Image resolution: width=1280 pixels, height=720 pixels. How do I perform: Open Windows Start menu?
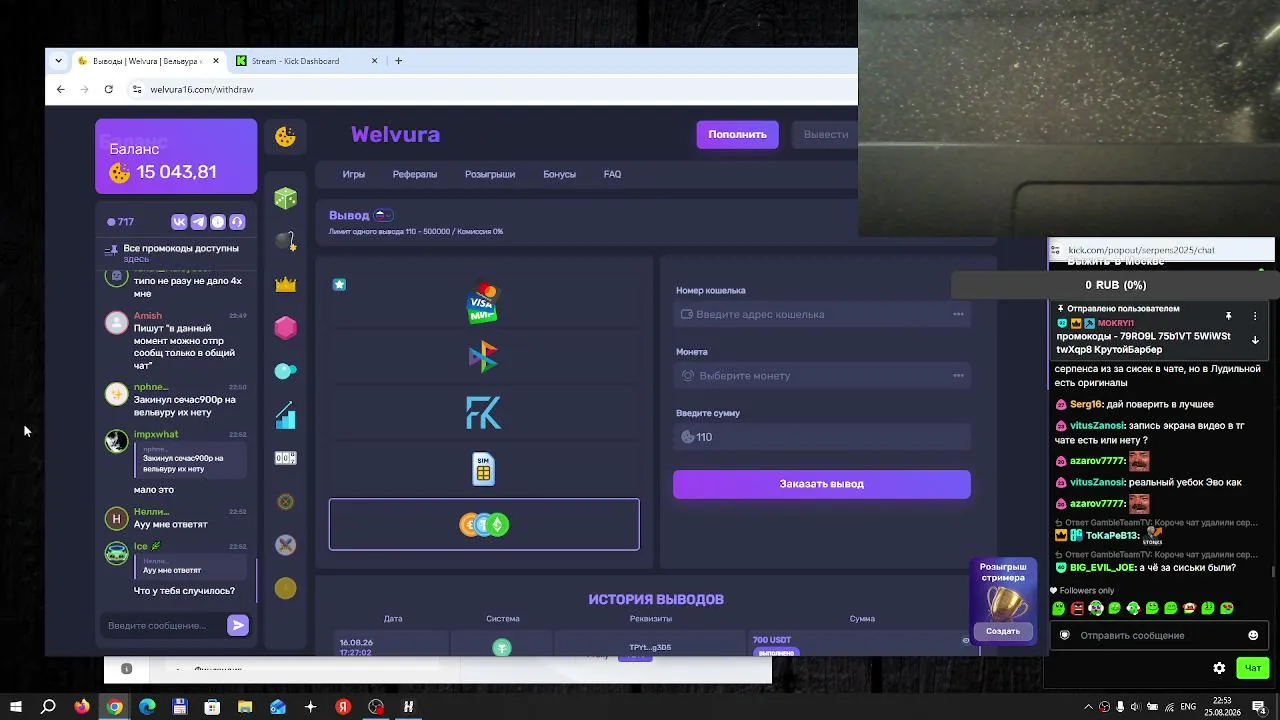click(15, 707)
